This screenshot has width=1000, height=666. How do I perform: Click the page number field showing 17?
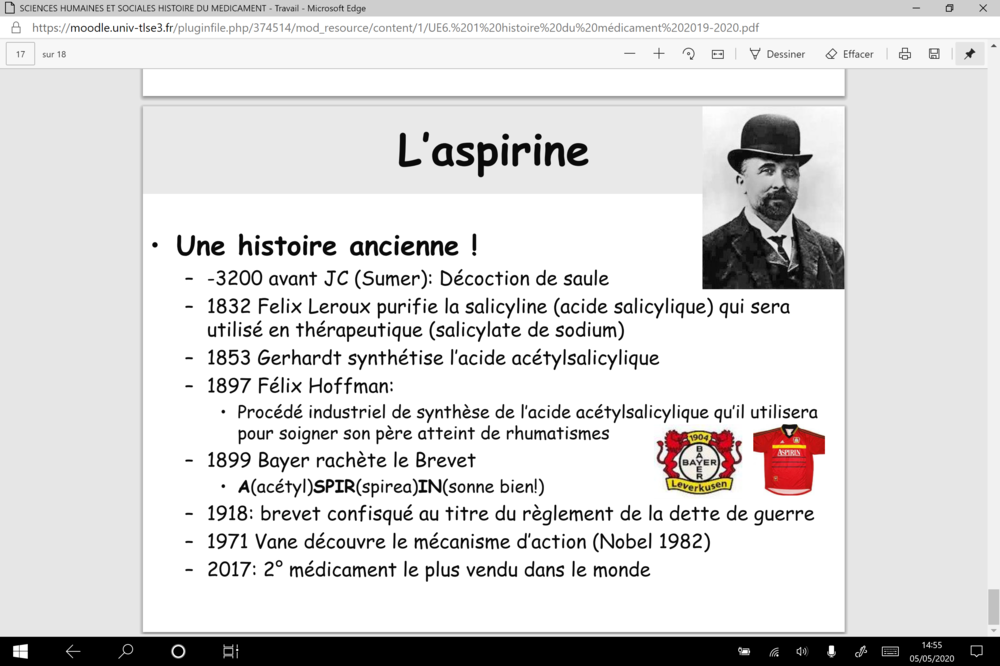(x=21, y=54)
